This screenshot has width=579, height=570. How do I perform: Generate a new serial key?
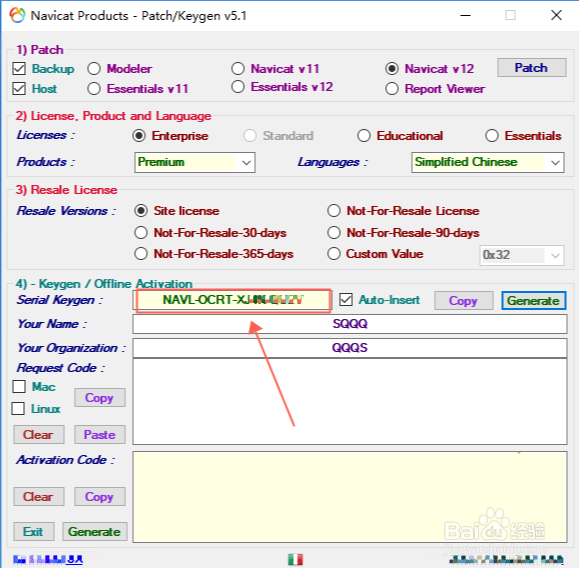533,301
